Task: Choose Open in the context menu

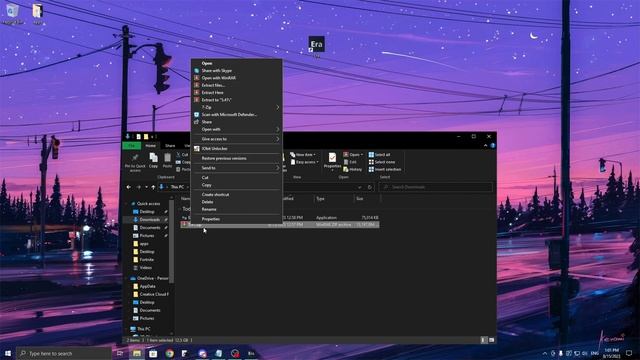Action: [x=207, y=63]
